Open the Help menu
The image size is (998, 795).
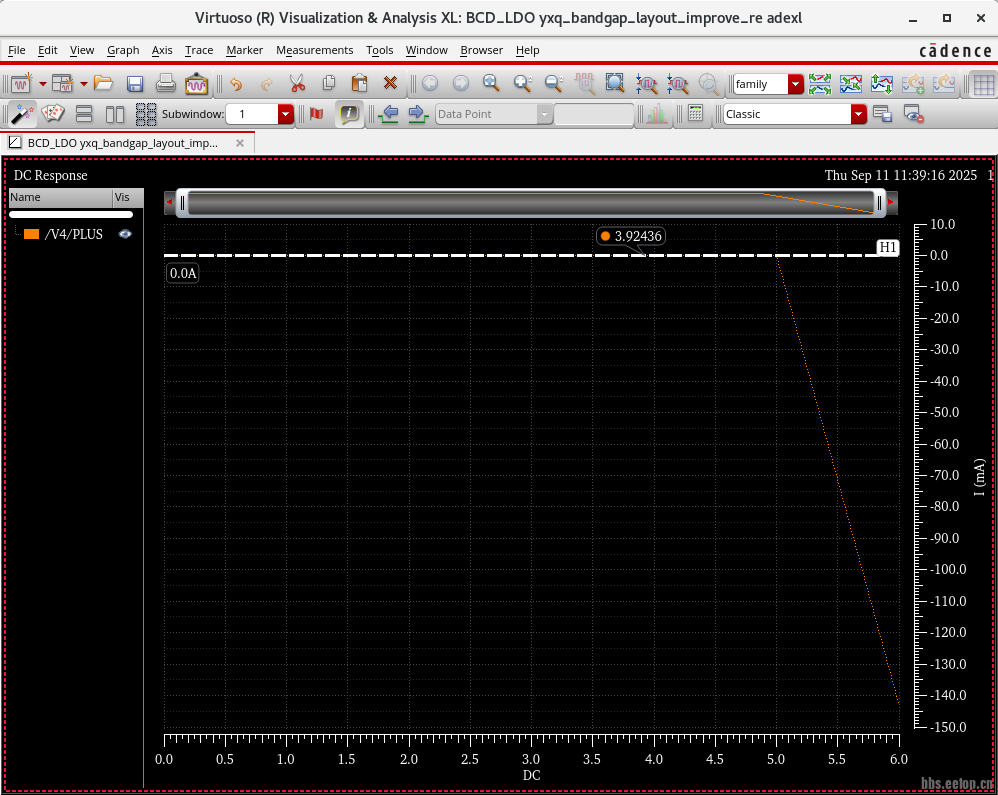pyautogui.click(x=528, y=50)
